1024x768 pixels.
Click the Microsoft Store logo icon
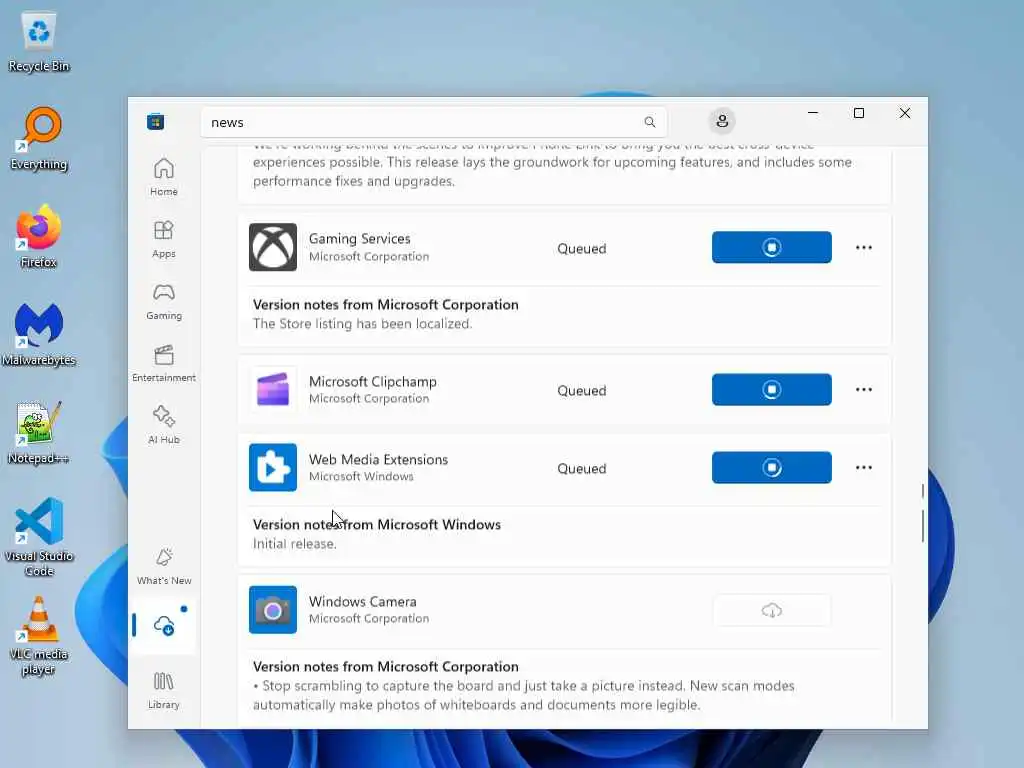click(x=155, y=121)
